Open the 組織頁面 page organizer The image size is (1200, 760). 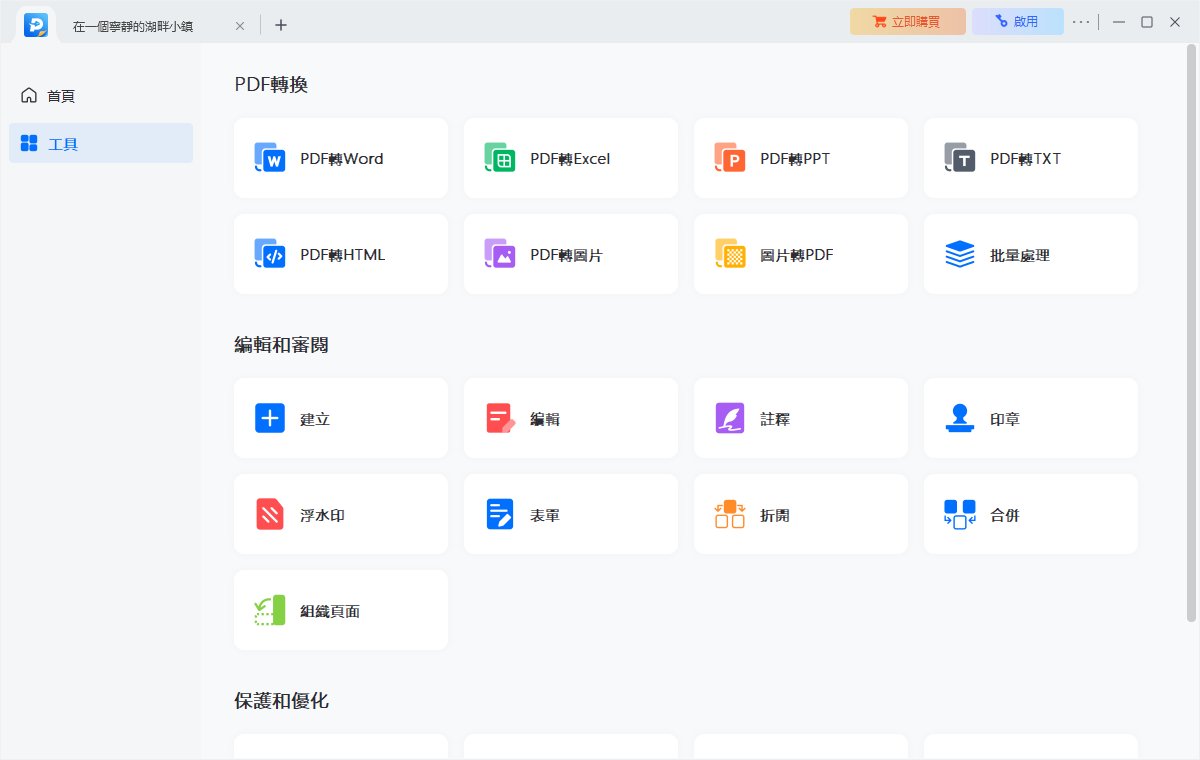[x=340, y=610]
